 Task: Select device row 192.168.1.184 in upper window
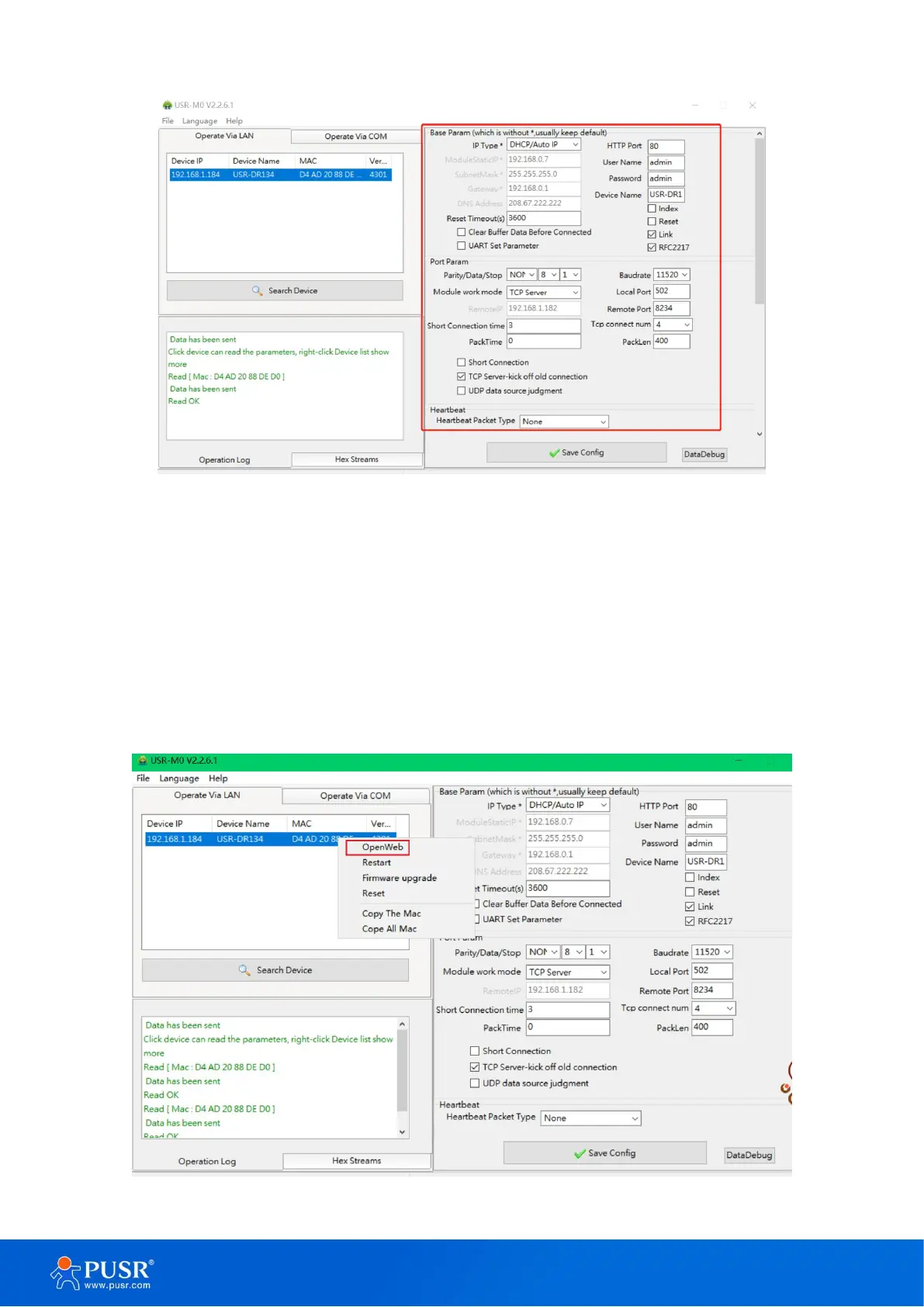[281, 175]
